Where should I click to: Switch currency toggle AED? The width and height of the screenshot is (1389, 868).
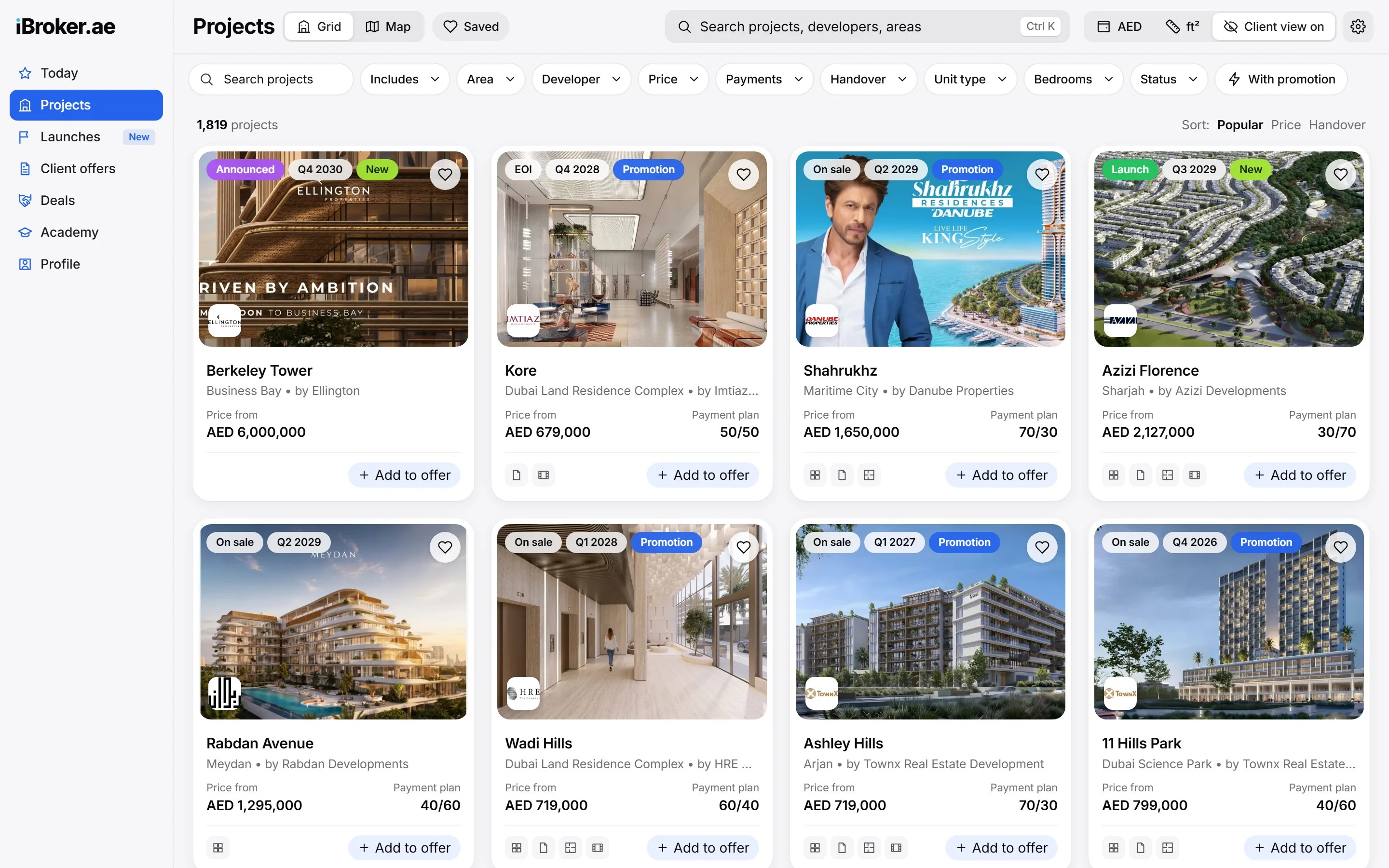1120,27
